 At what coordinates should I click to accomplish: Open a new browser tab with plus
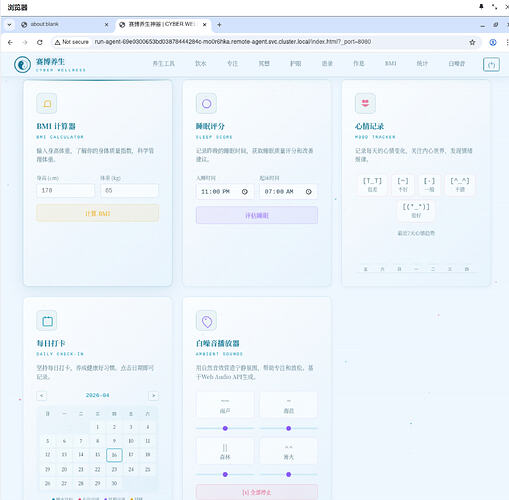coord(219,25)
